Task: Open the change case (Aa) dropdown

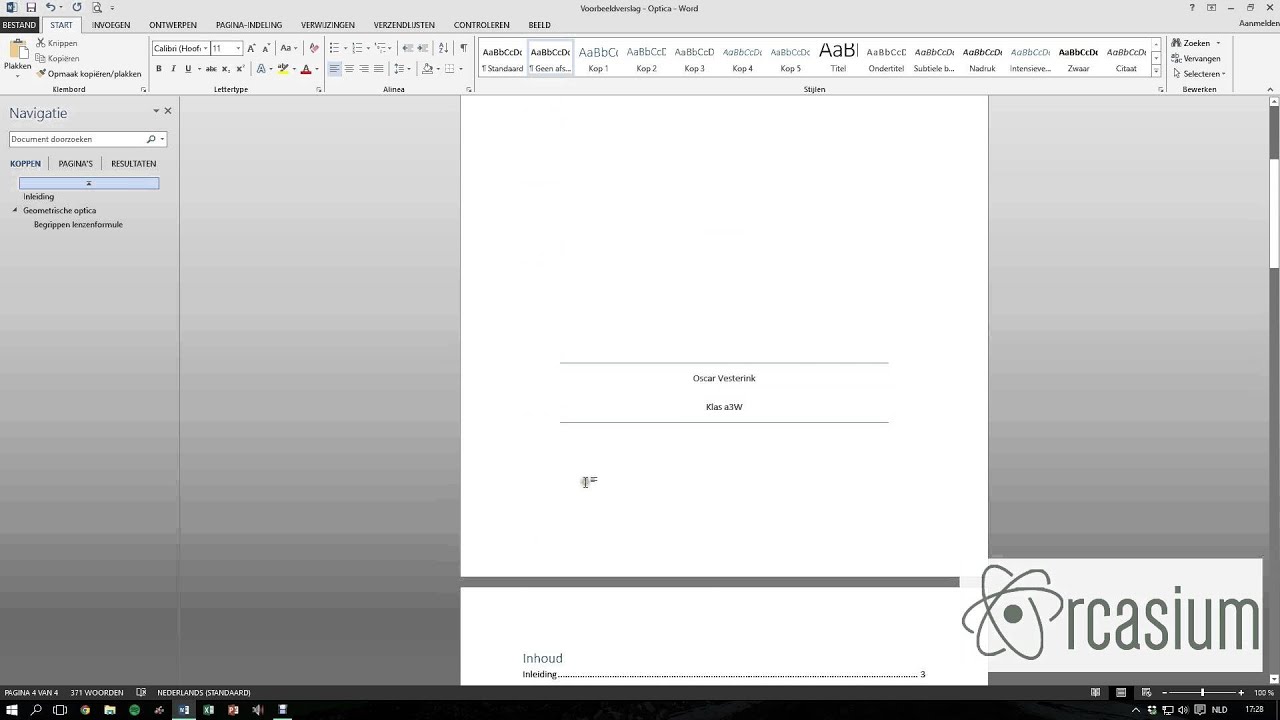Action: 288,48
